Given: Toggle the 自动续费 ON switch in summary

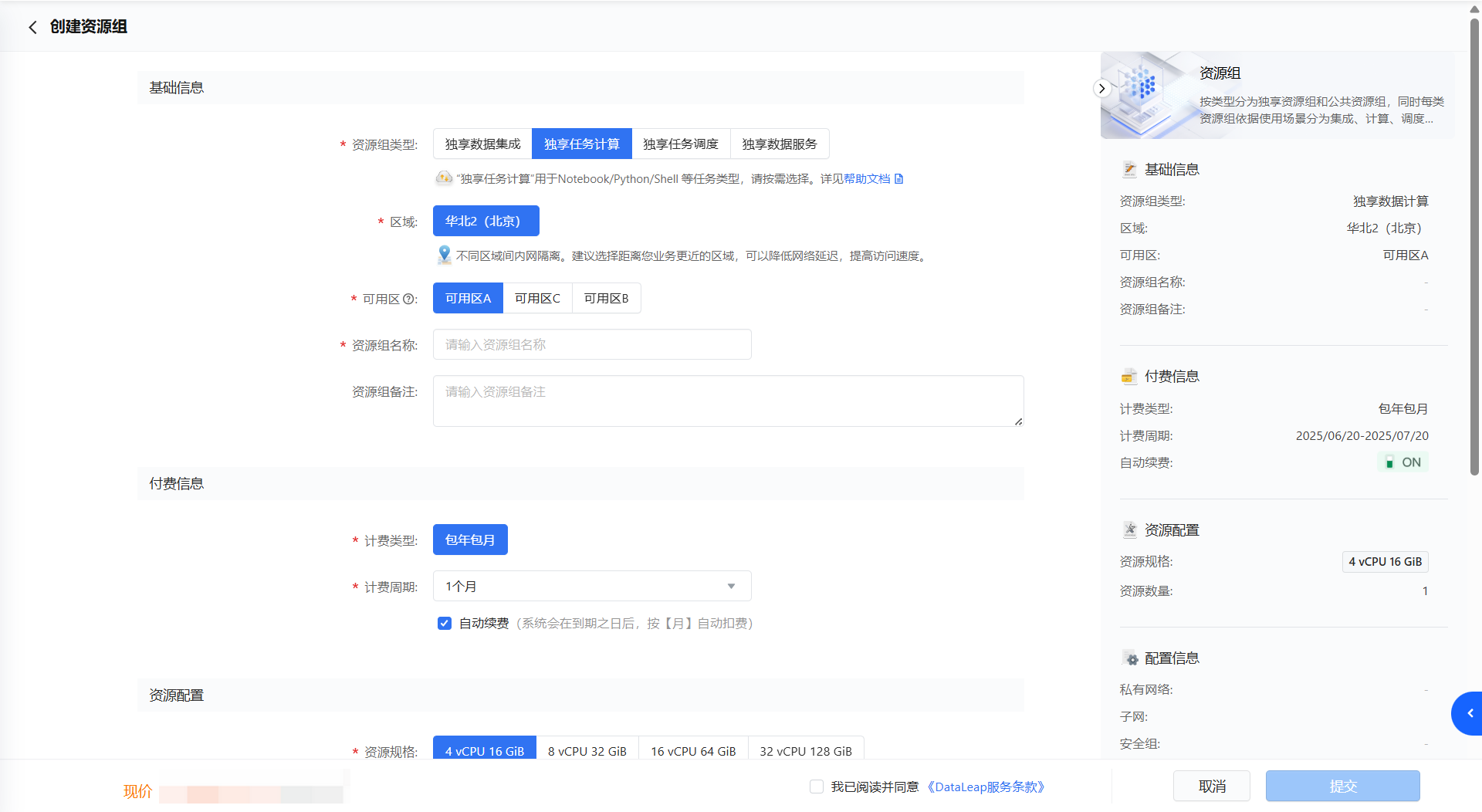Looking at the screenshot, I should [1402, 462].
